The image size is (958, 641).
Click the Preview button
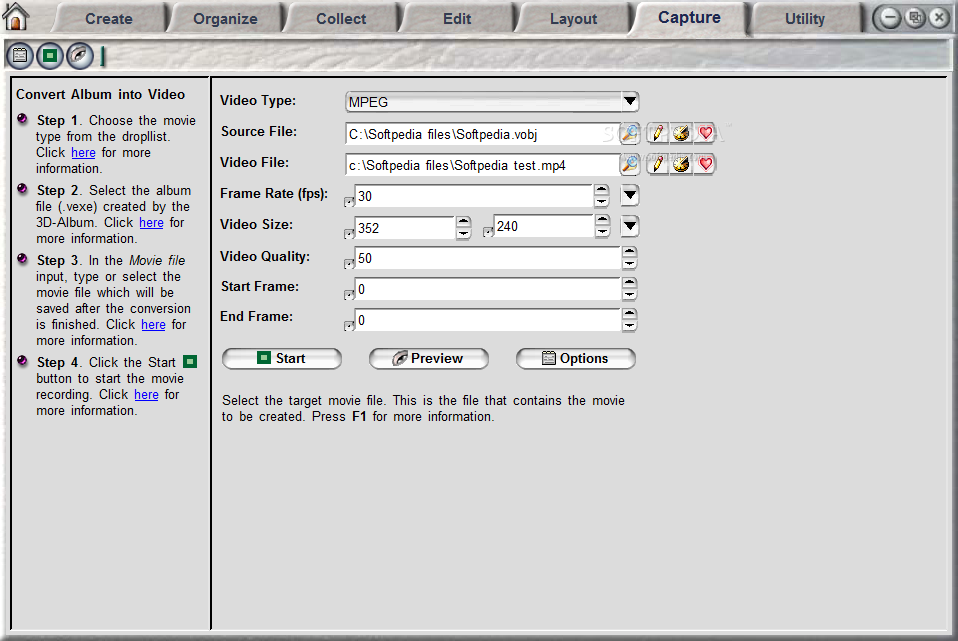[428, 359]
